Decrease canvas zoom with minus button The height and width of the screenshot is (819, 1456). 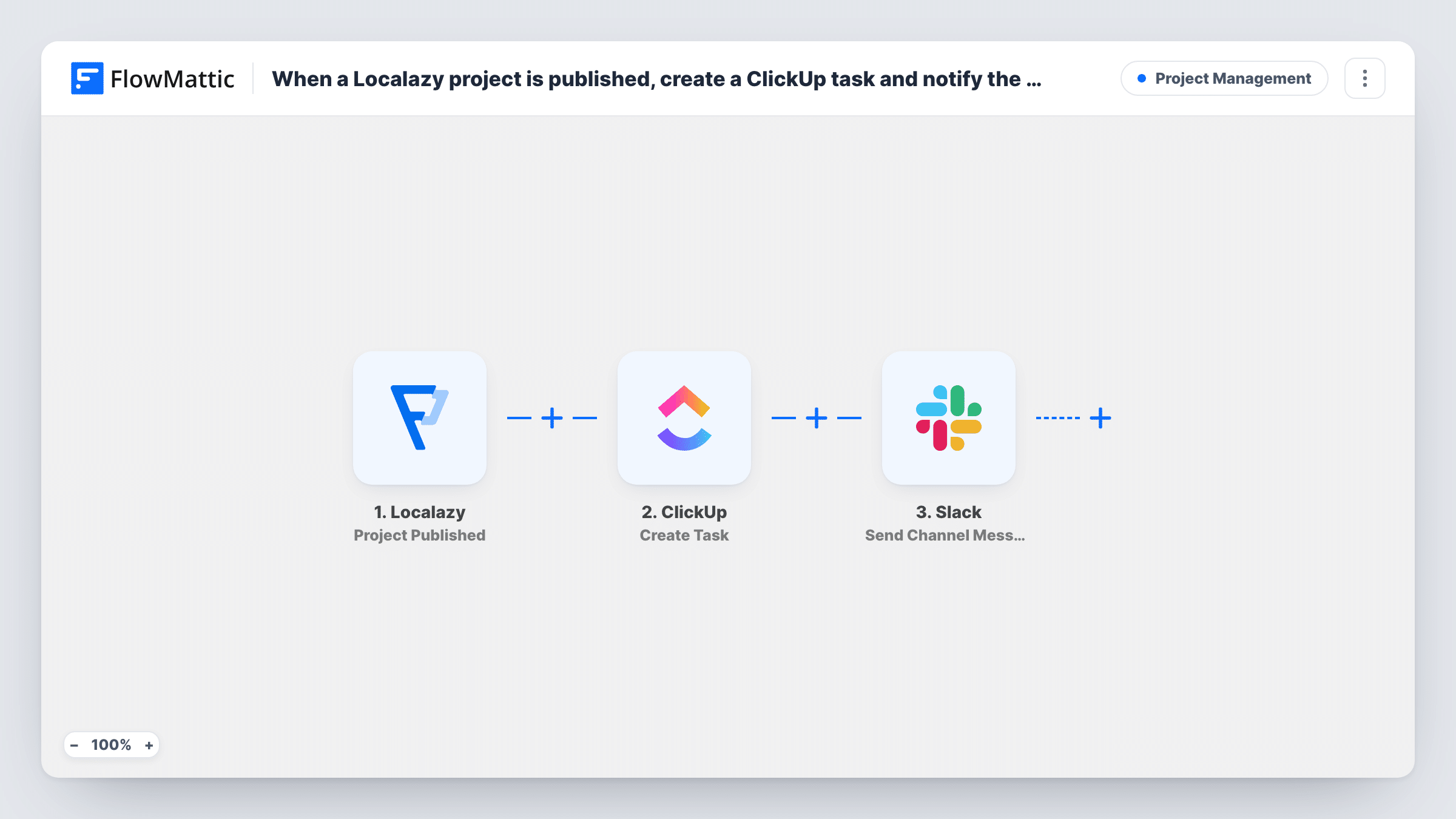coord(75,745)
